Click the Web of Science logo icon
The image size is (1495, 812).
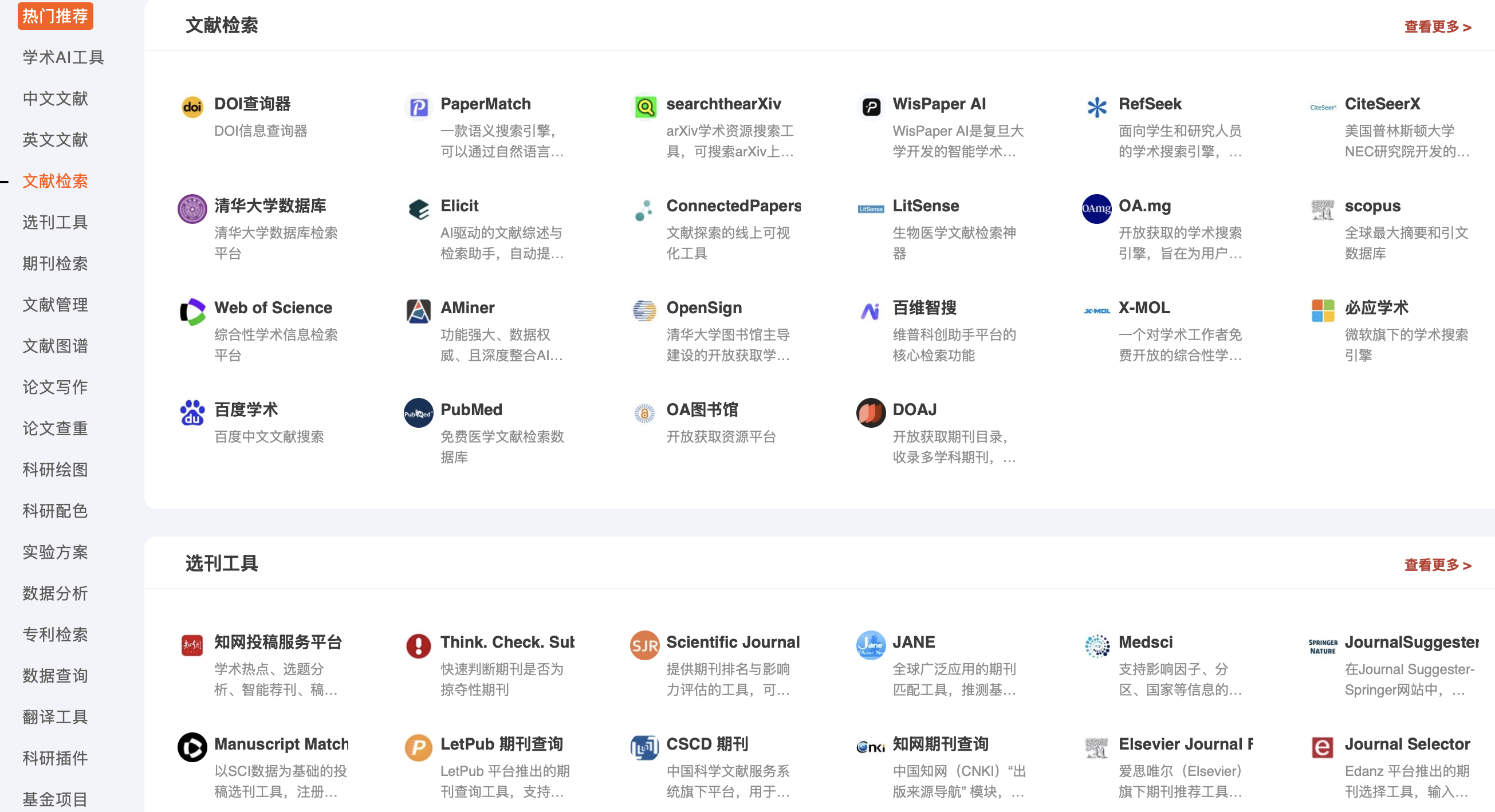(192, 311)
